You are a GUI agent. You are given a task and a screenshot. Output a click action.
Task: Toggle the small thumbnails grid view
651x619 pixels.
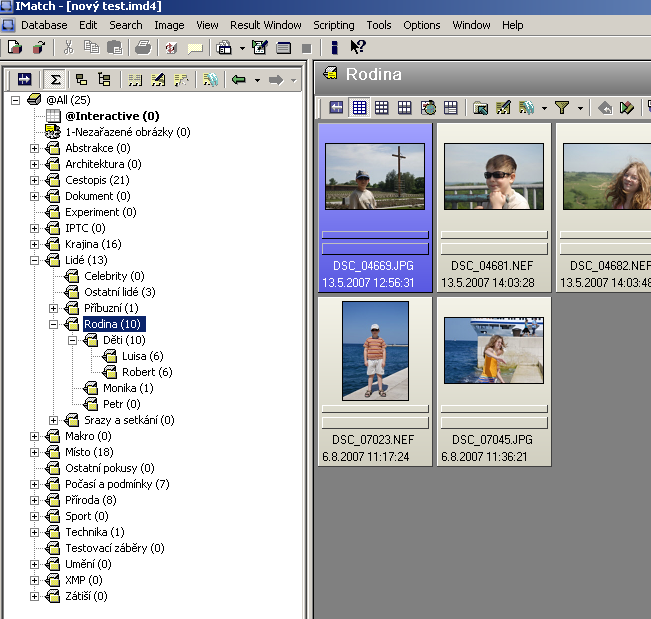(359, 108)
